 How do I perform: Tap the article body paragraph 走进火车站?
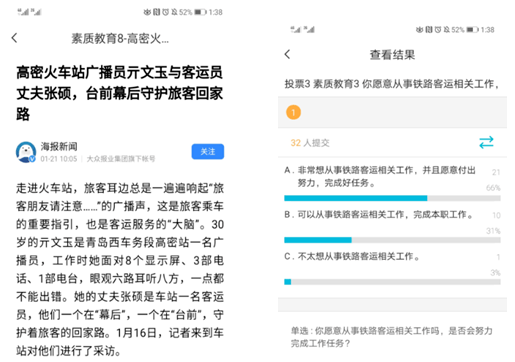click(120, 269)
